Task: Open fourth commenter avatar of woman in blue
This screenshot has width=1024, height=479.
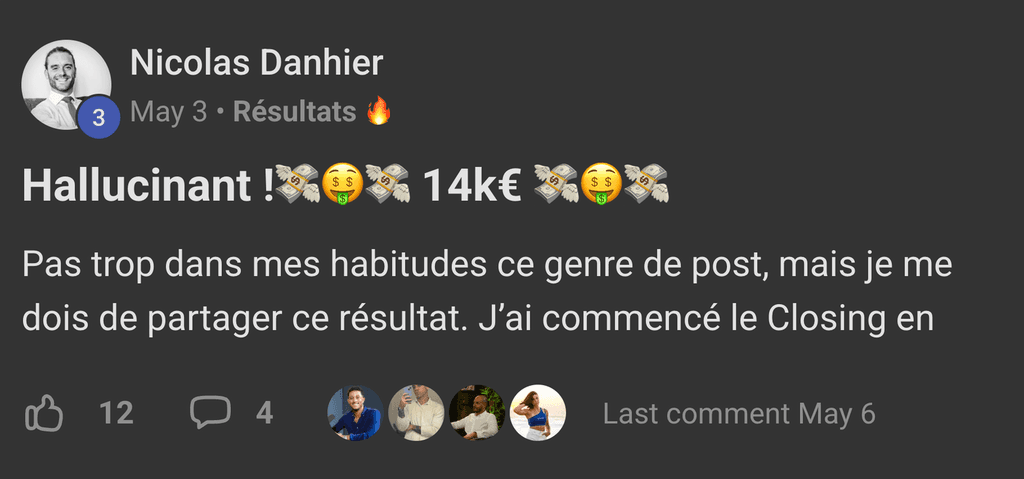Action: [537, 413]
